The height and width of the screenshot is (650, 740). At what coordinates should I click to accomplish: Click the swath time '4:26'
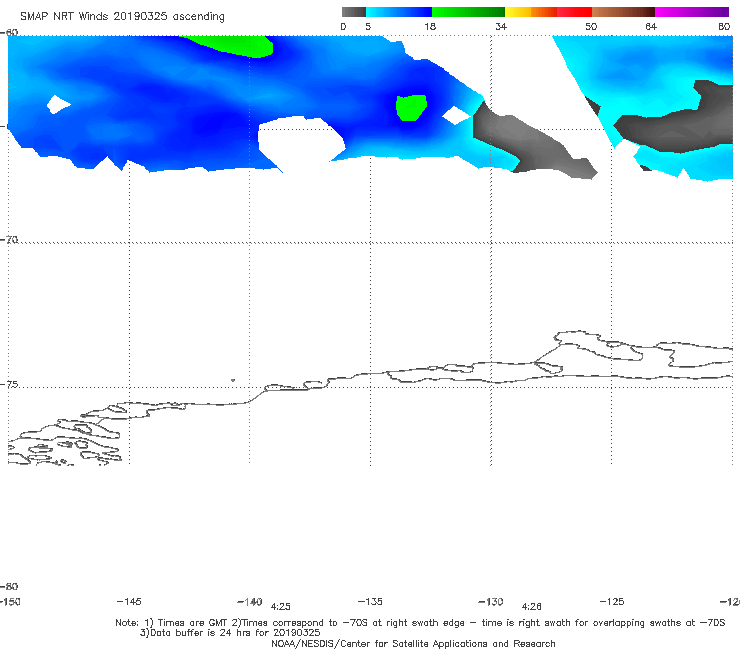(531, 607)
